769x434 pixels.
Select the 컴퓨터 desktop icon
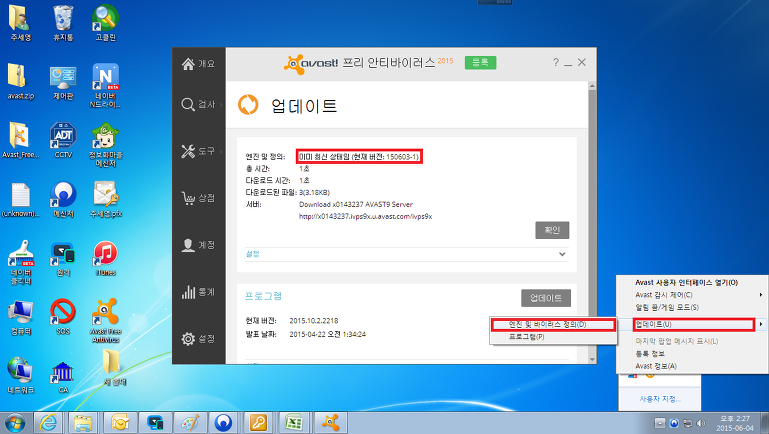[x=21, y=317]
